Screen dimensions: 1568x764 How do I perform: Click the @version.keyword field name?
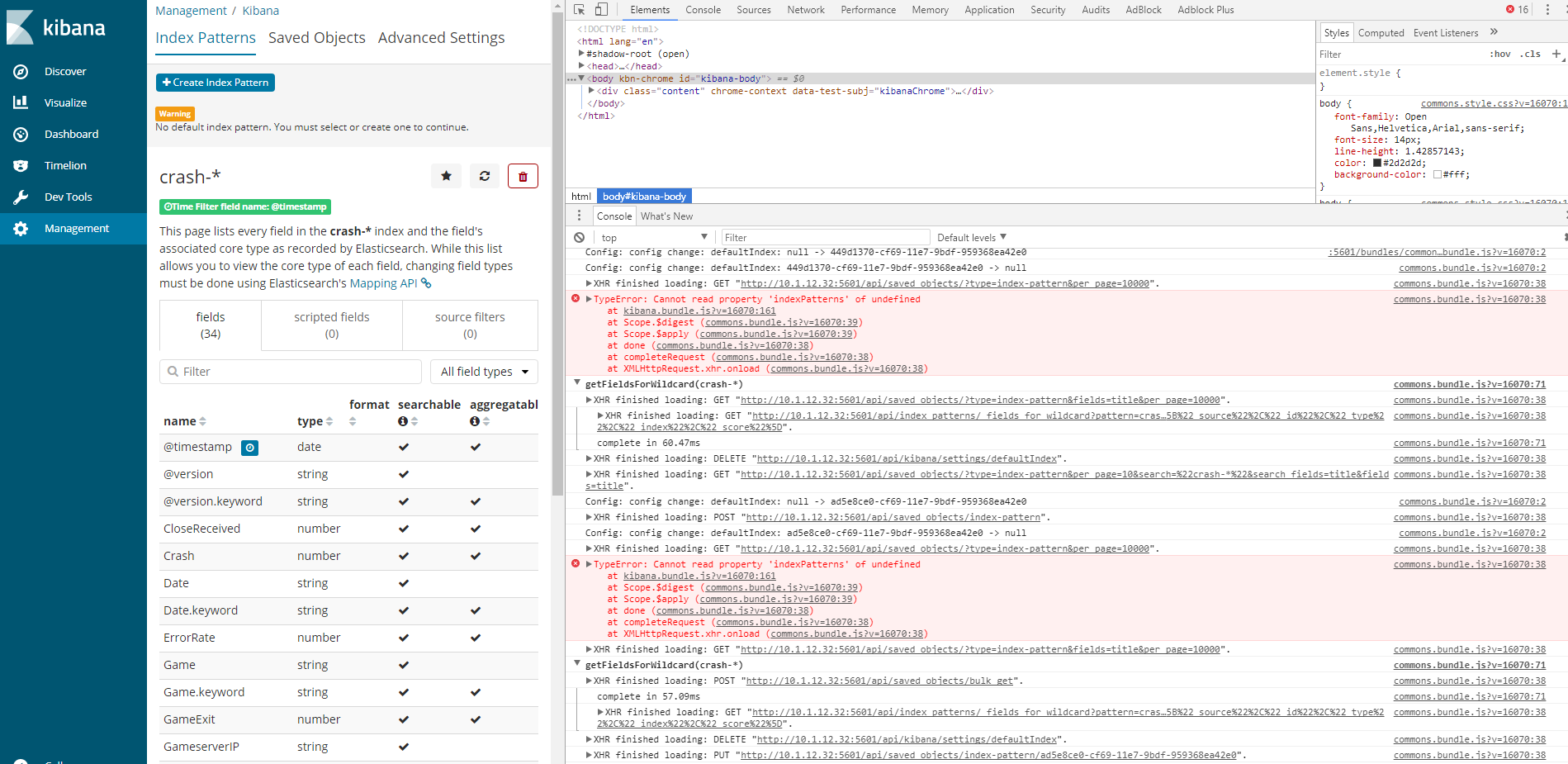coord(213,501)
